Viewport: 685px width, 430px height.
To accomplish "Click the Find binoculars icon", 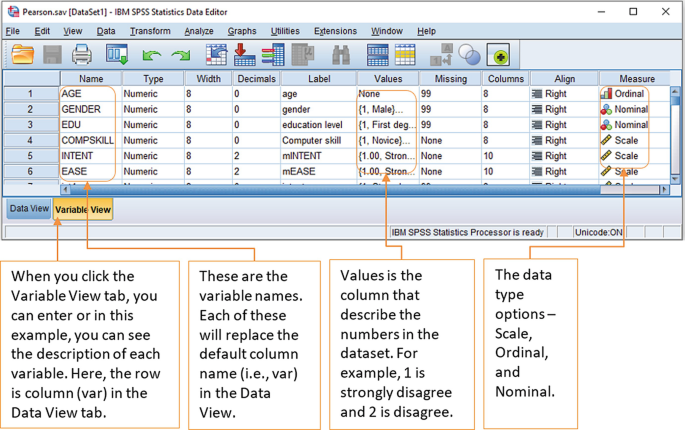I will [341, 54].
